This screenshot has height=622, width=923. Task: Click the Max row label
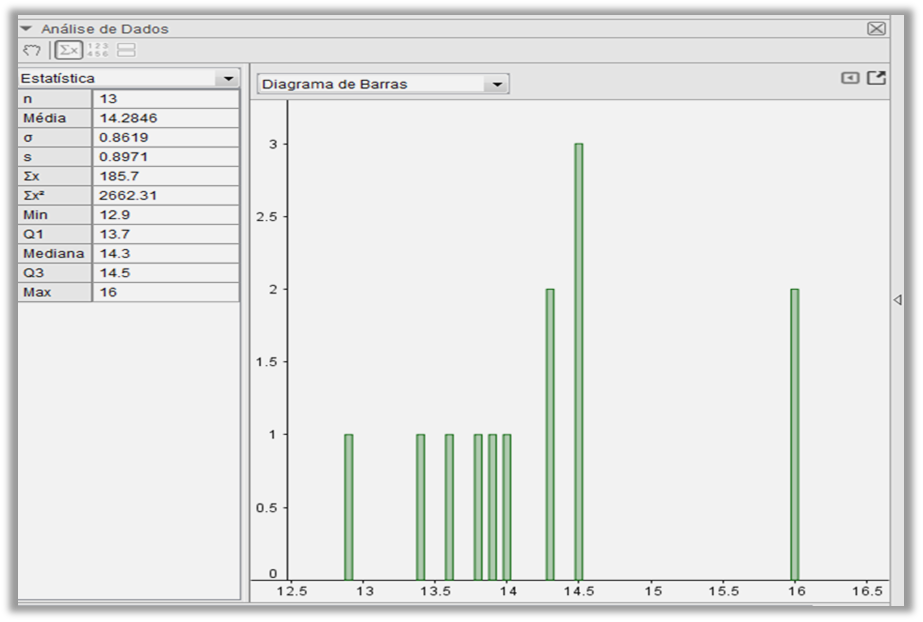click(55, 292)
